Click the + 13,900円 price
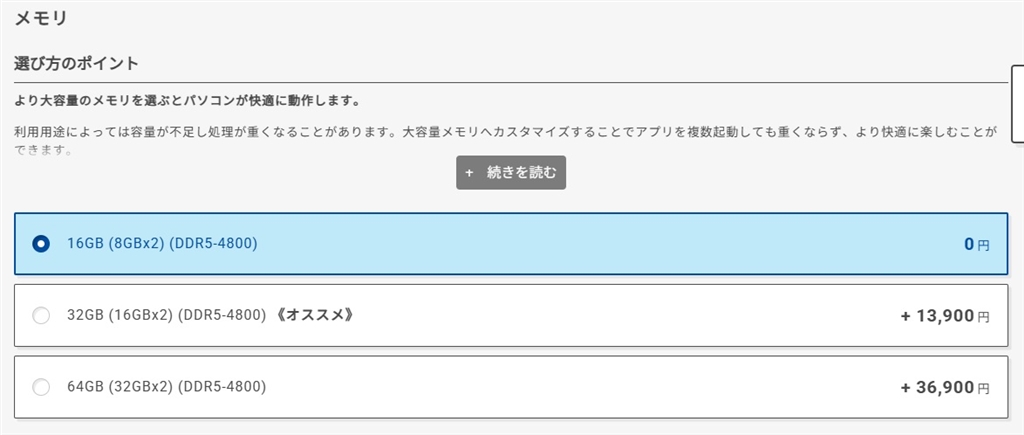The width and height of the screenshot is (1024, 435). 944,316
